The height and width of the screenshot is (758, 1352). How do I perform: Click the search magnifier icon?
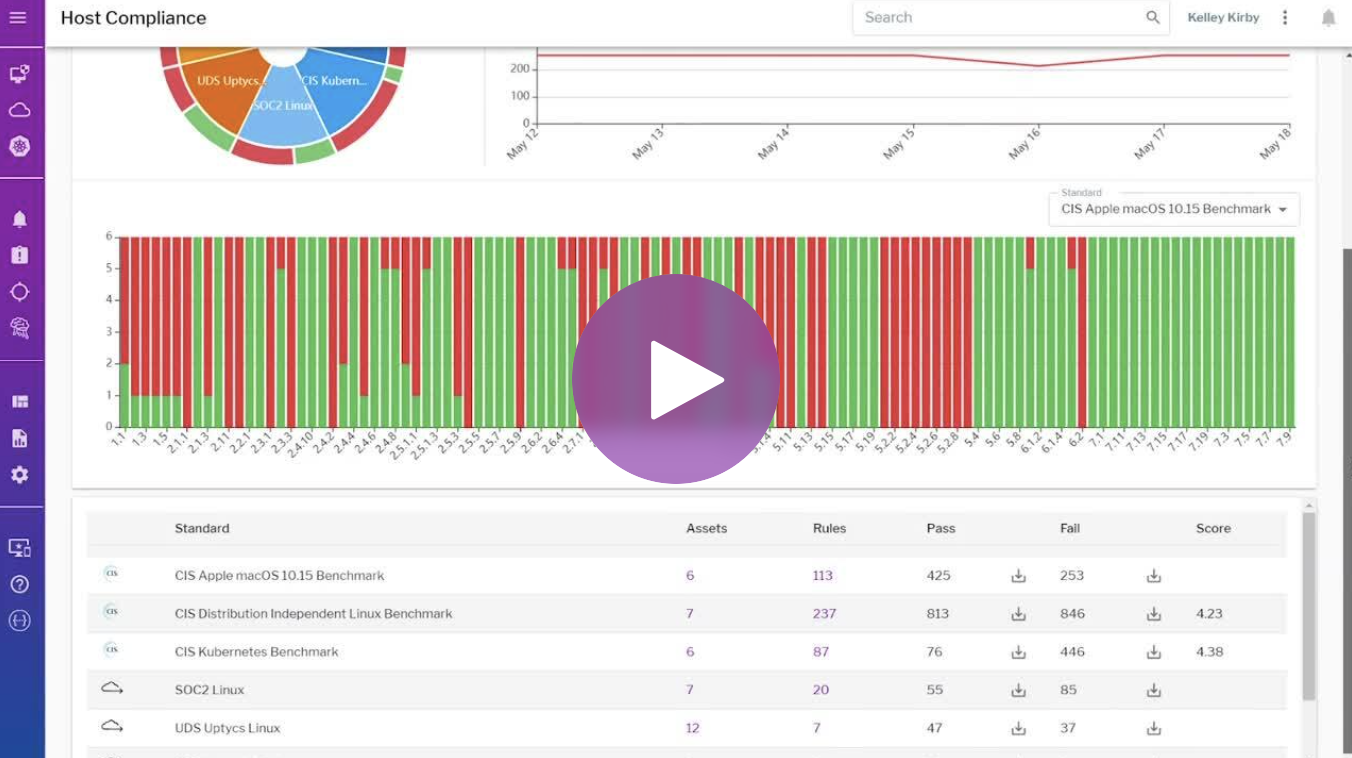pyautogui.click(x=1153, y=17)
